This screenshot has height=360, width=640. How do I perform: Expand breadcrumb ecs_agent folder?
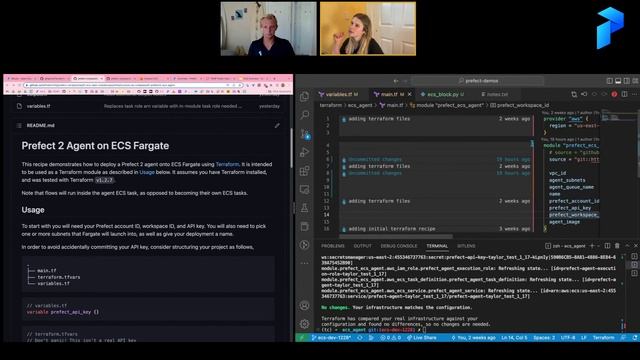pyautogui.click(x=360, y=105)
